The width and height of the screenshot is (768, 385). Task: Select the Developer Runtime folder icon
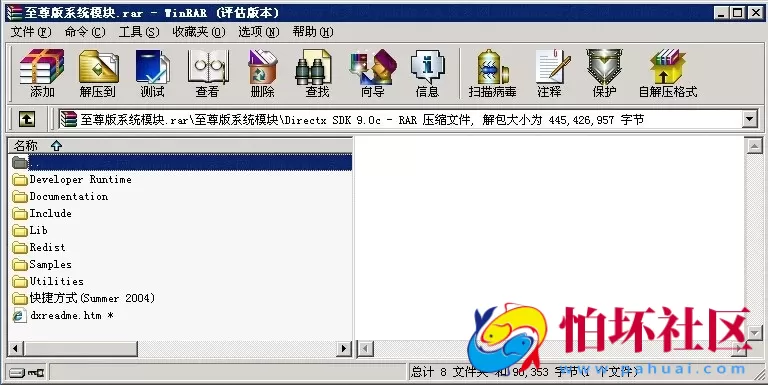pyautogui.click(x=20, y=180)
